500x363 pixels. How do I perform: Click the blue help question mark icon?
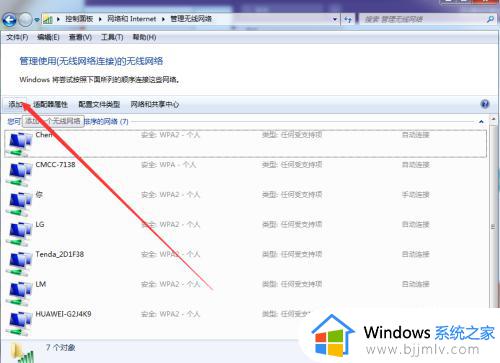coord(485,104)
